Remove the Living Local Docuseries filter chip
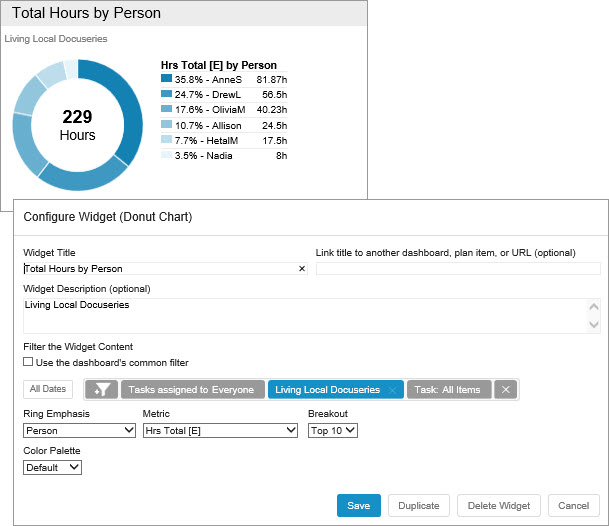The image size is (609, 526). pyautogui.click(x=393, y=390)
